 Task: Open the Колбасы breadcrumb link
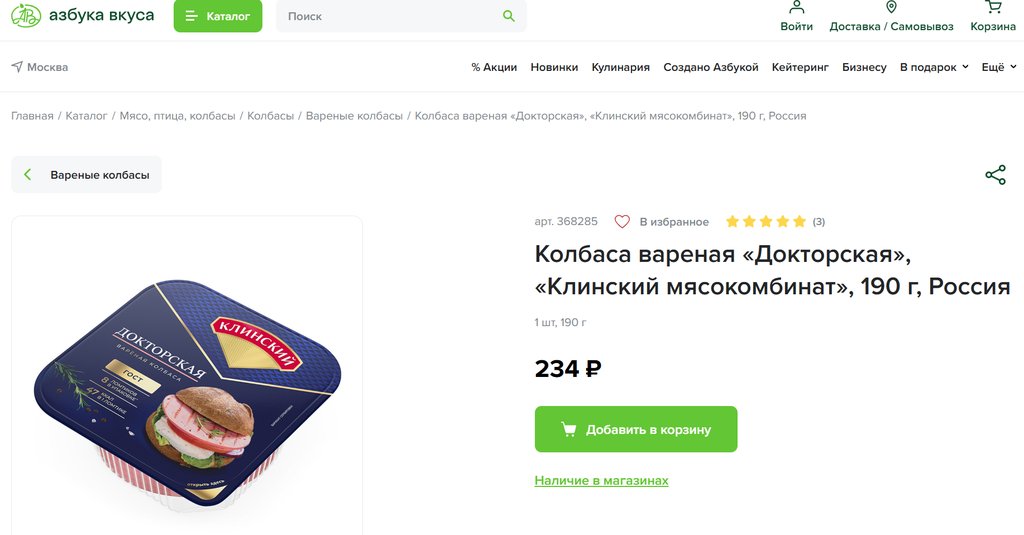(x=270, y=116)
